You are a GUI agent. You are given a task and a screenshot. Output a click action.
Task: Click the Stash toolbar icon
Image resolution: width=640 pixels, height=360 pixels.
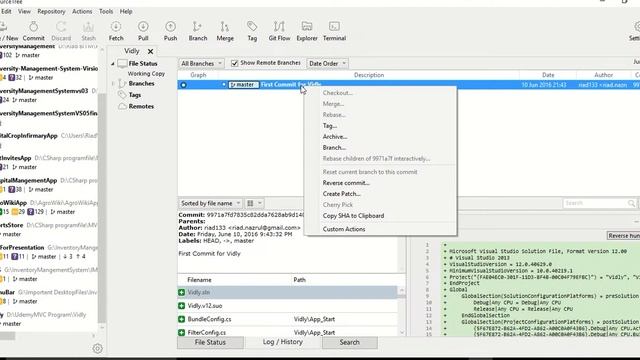click(x=88, y=31)
